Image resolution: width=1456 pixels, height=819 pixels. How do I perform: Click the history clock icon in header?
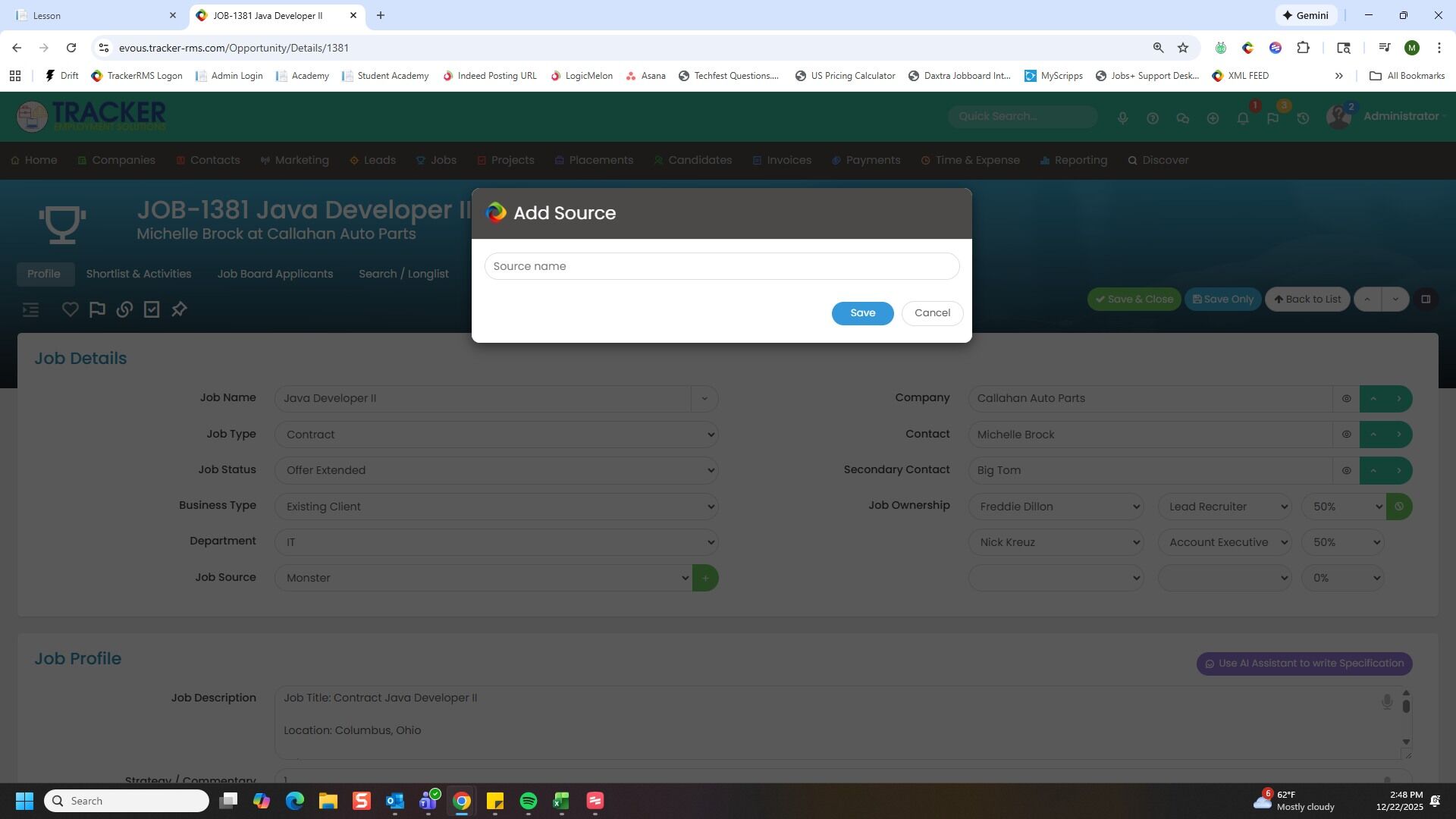(1303, 118)
